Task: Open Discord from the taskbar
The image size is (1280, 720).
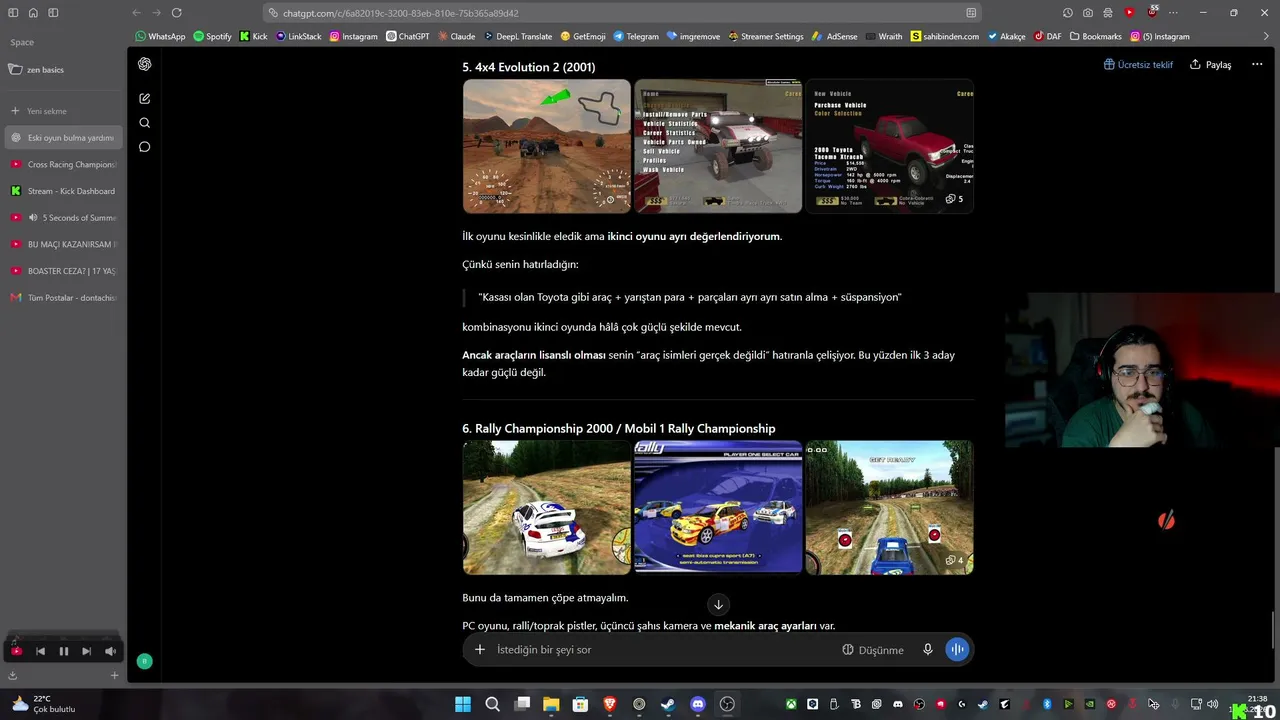Action: click(x=698, y=704)
